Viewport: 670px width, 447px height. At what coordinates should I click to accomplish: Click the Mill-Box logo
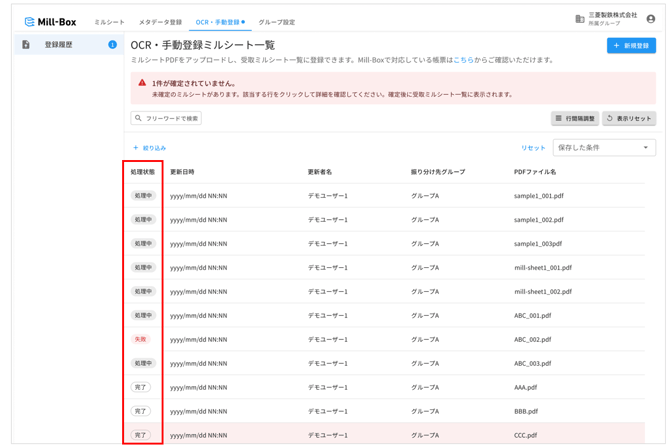[50, 22]
